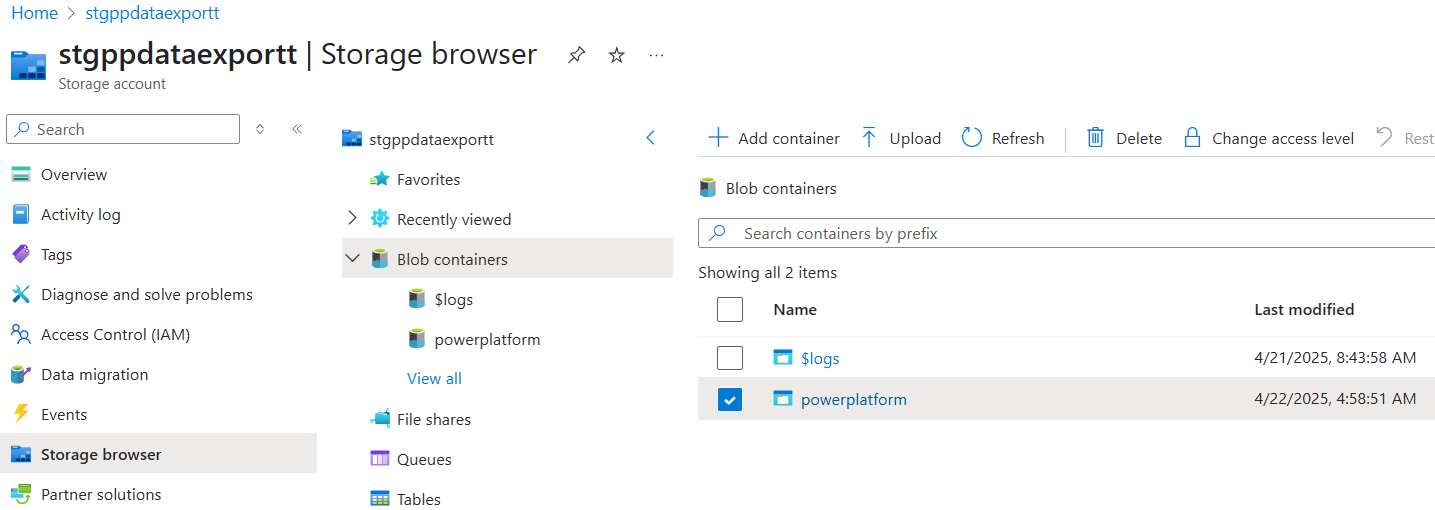Screen dimensions: 1435x510
Task: Uncheck the powerplatform container checkbox
Action: [730, 400]
